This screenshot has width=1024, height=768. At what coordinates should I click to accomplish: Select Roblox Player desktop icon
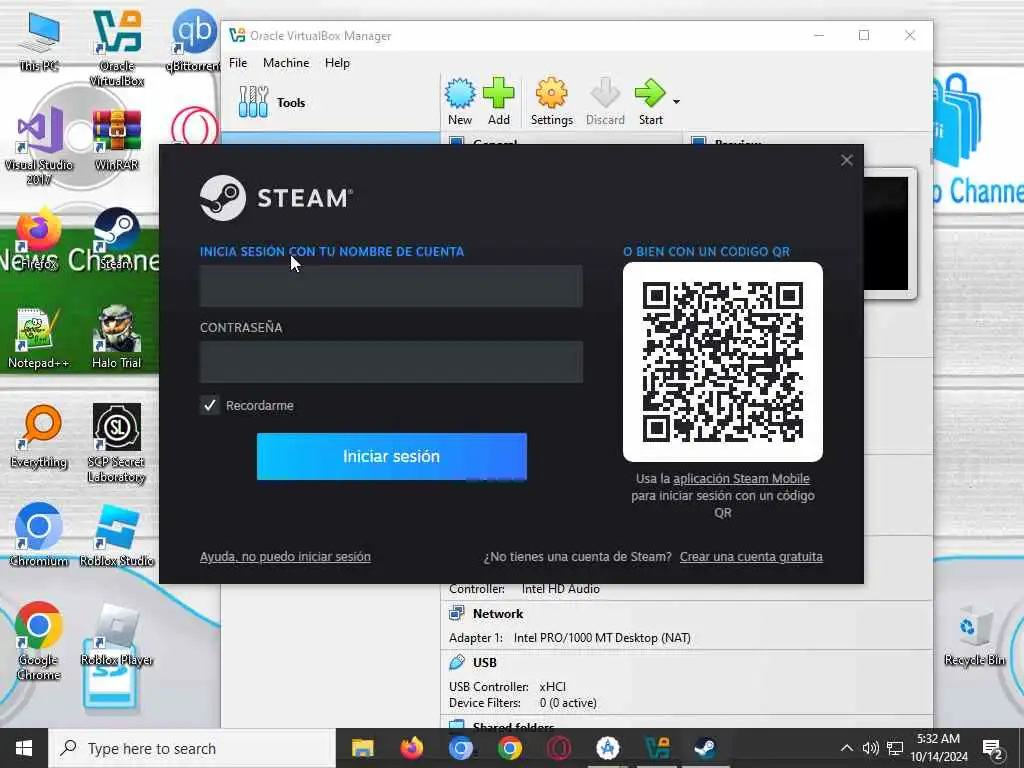[x=117, y=633]
